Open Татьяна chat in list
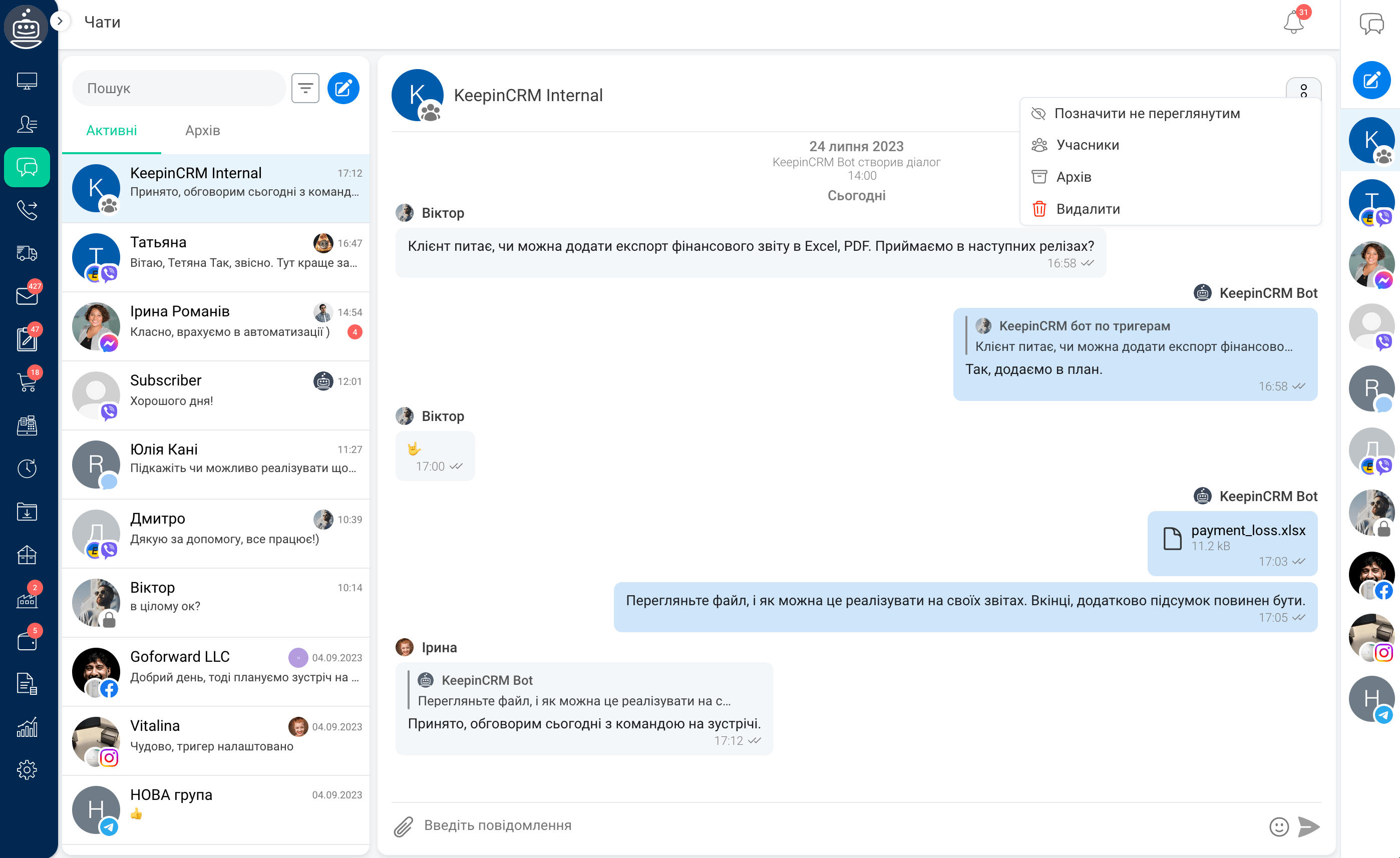 [x=216, y=257]
